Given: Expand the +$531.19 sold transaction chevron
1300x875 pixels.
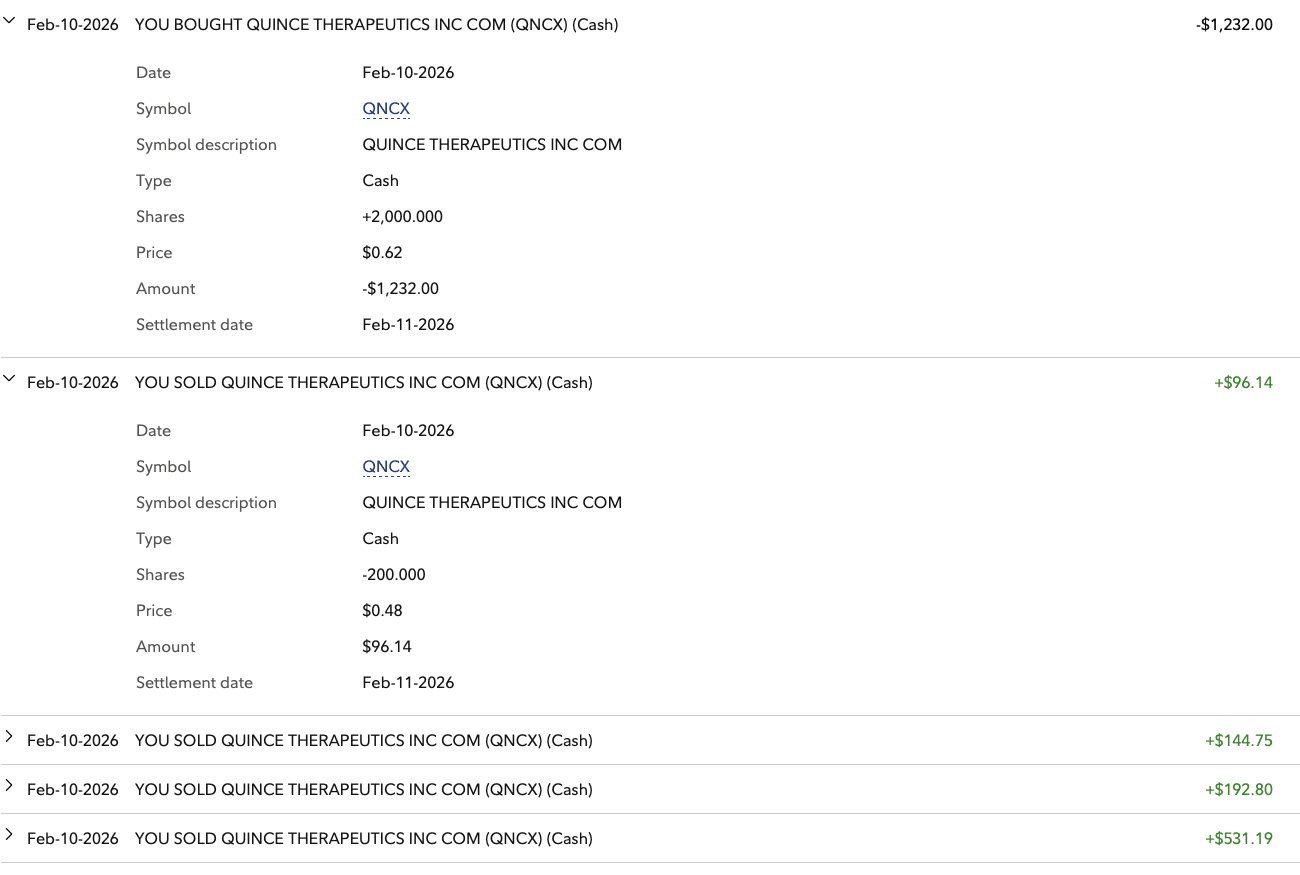Looking at the screenshot, I should tap(10, 835).
